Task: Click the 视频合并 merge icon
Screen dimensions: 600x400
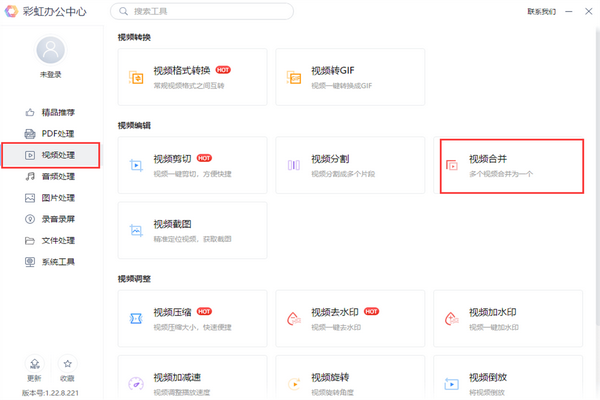Action: click(452, 165)
